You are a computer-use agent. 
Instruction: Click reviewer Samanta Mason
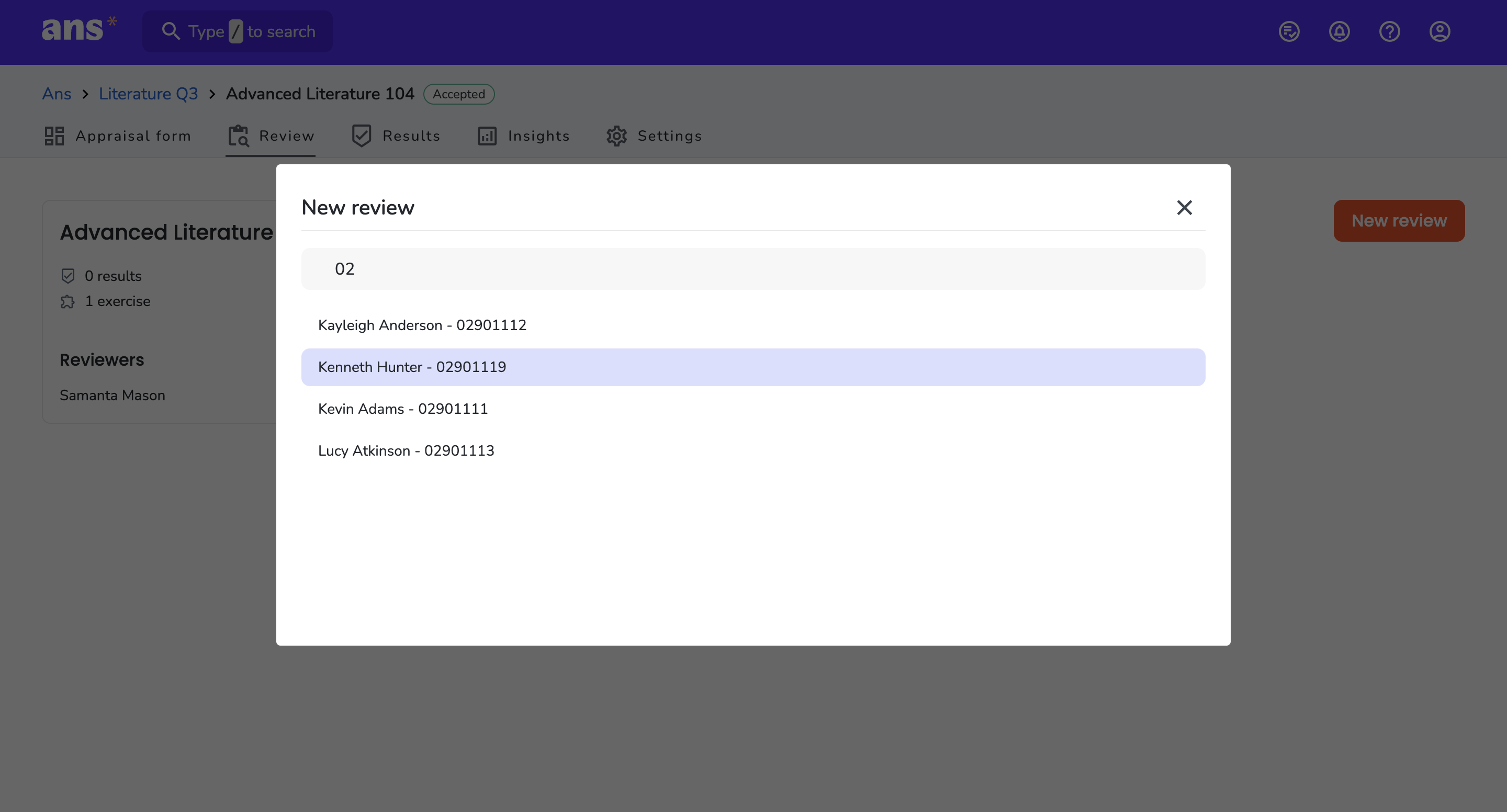tap(113, 396)
